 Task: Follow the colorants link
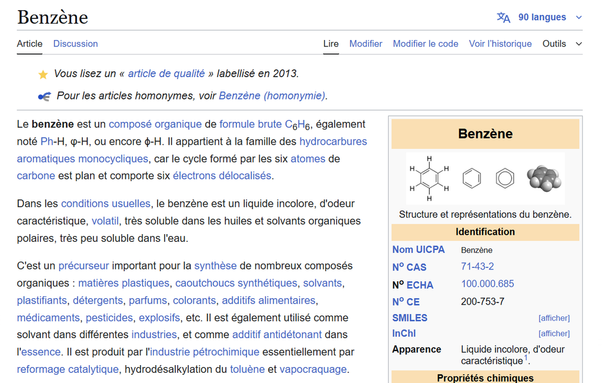[194, 300]
